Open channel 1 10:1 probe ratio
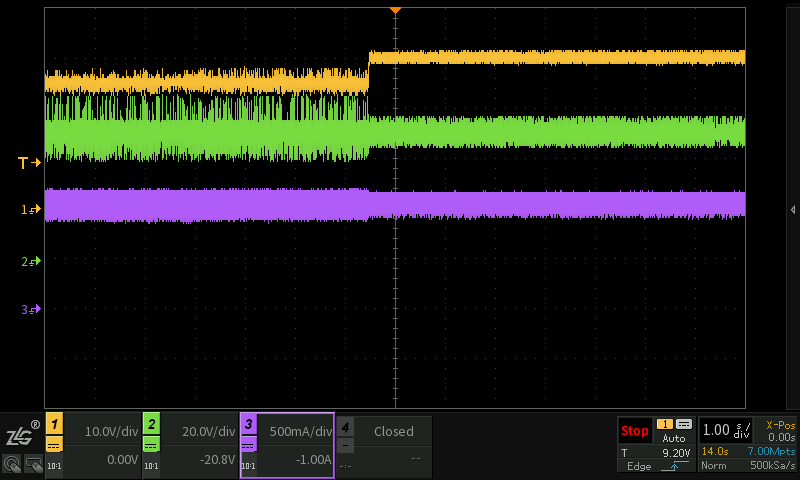800x480 pixels. coord(54,466)
